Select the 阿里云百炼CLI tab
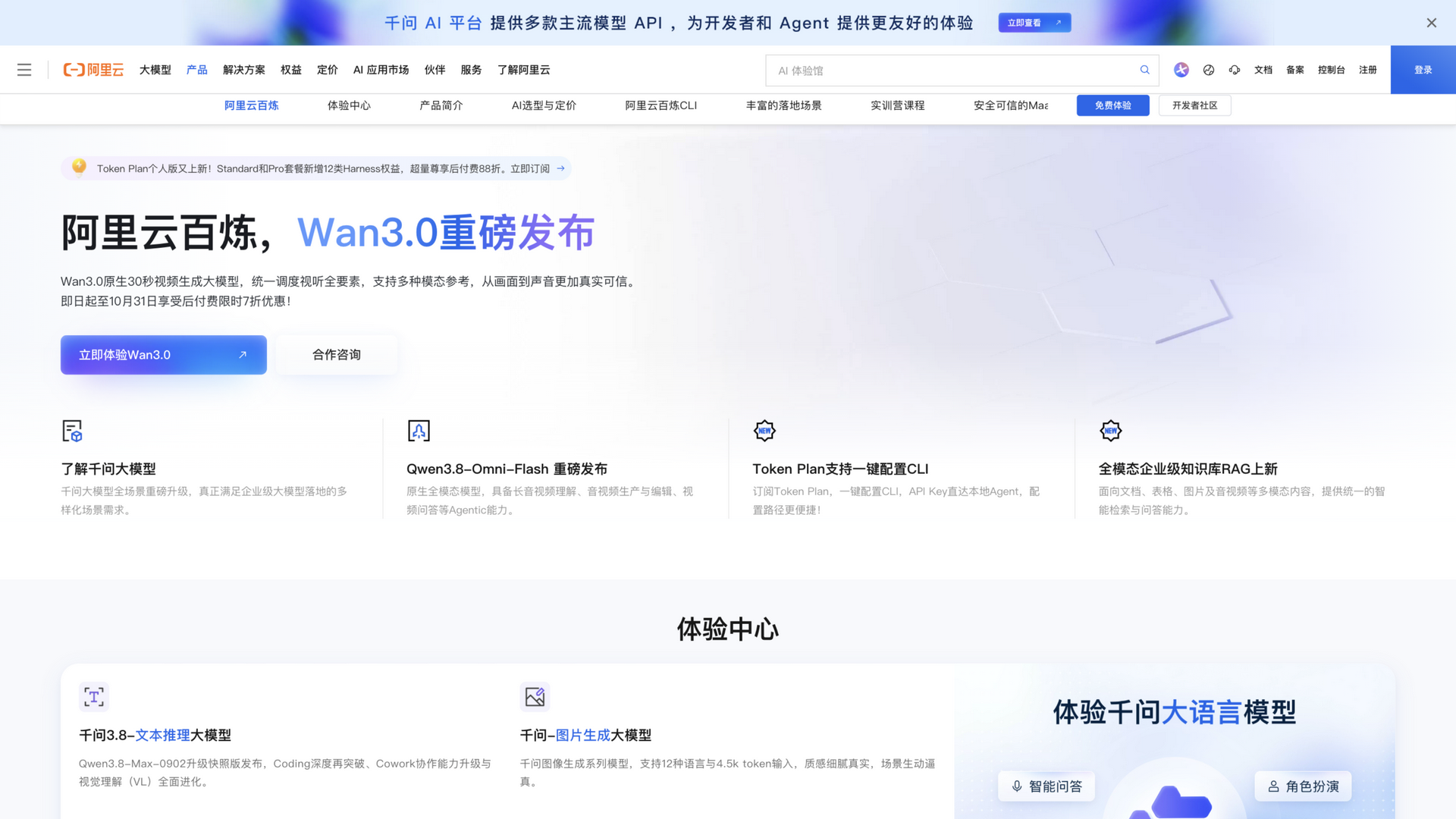Viewport: 1456px width, 819px height. (661, 105)
